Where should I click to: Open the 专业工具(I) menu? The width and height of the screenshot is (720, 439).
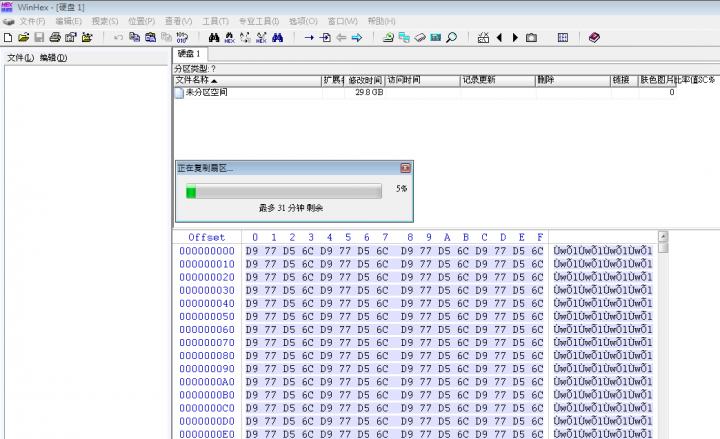tap(259, 21)
